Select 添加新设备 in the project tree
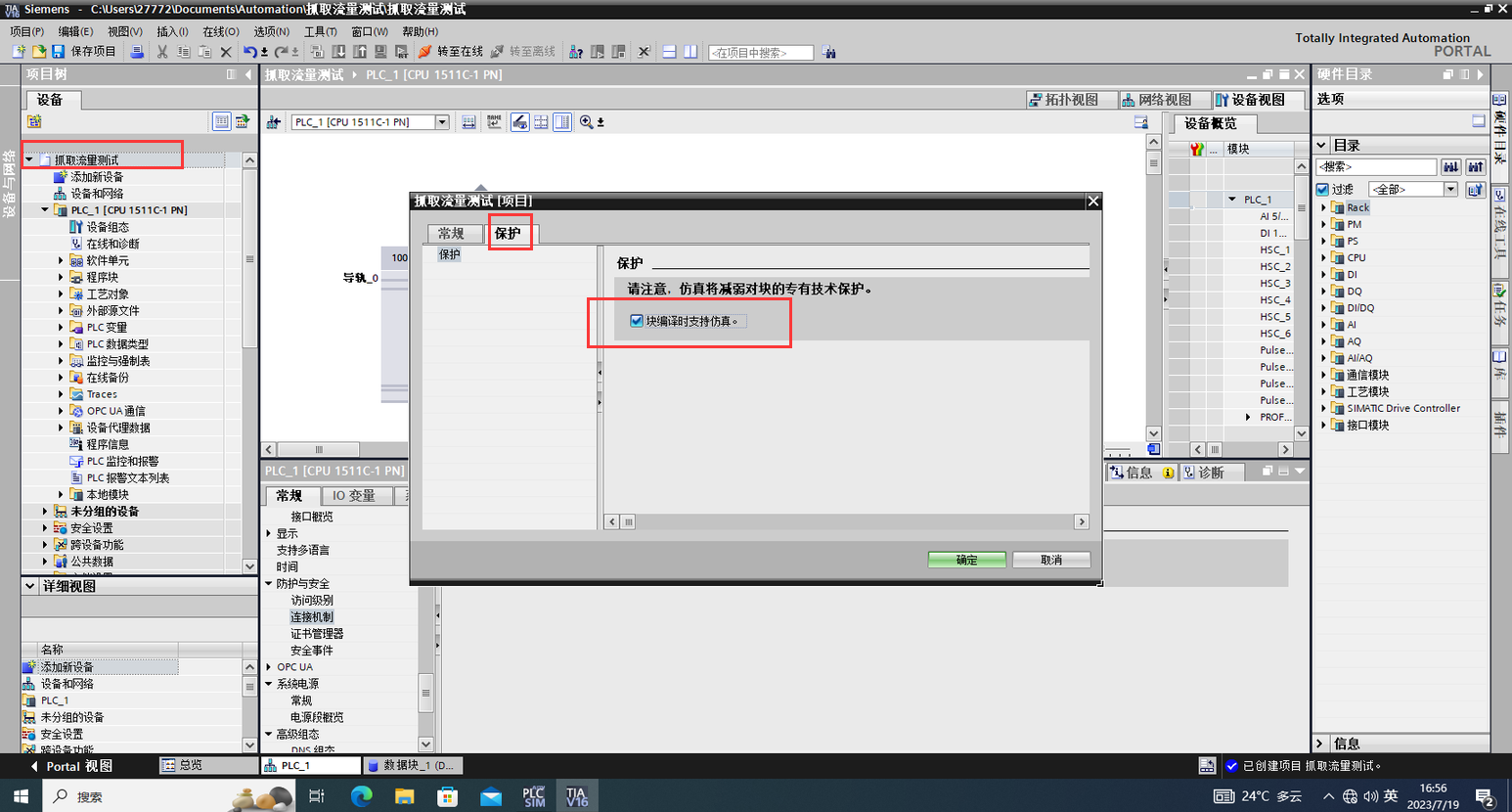 pyautogui.click(x=97, y=176)
